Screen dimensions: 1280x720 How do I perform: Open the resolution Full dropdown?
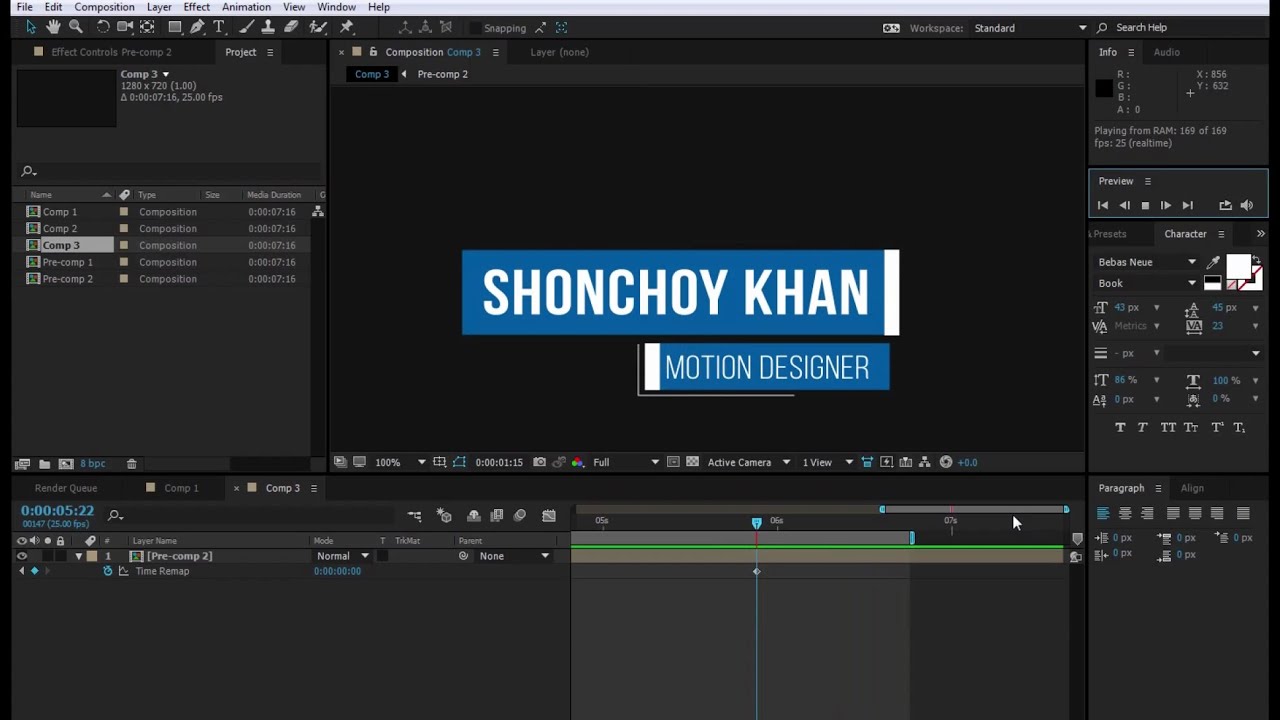pyautogui.click(x=626, y=462)
